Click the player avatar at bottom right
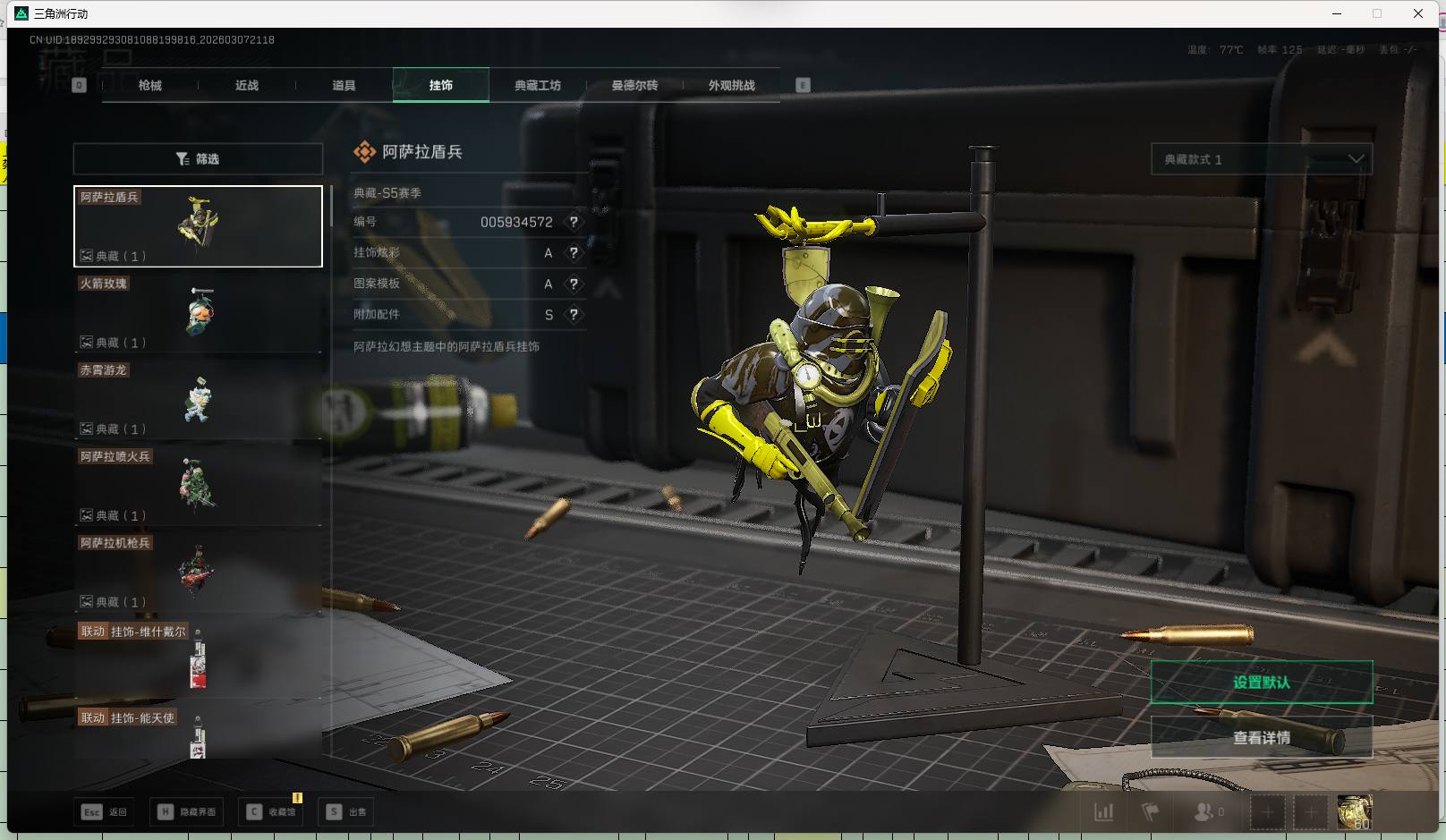The width and height of the screenshot is (1446, 840). (1354, 812)
